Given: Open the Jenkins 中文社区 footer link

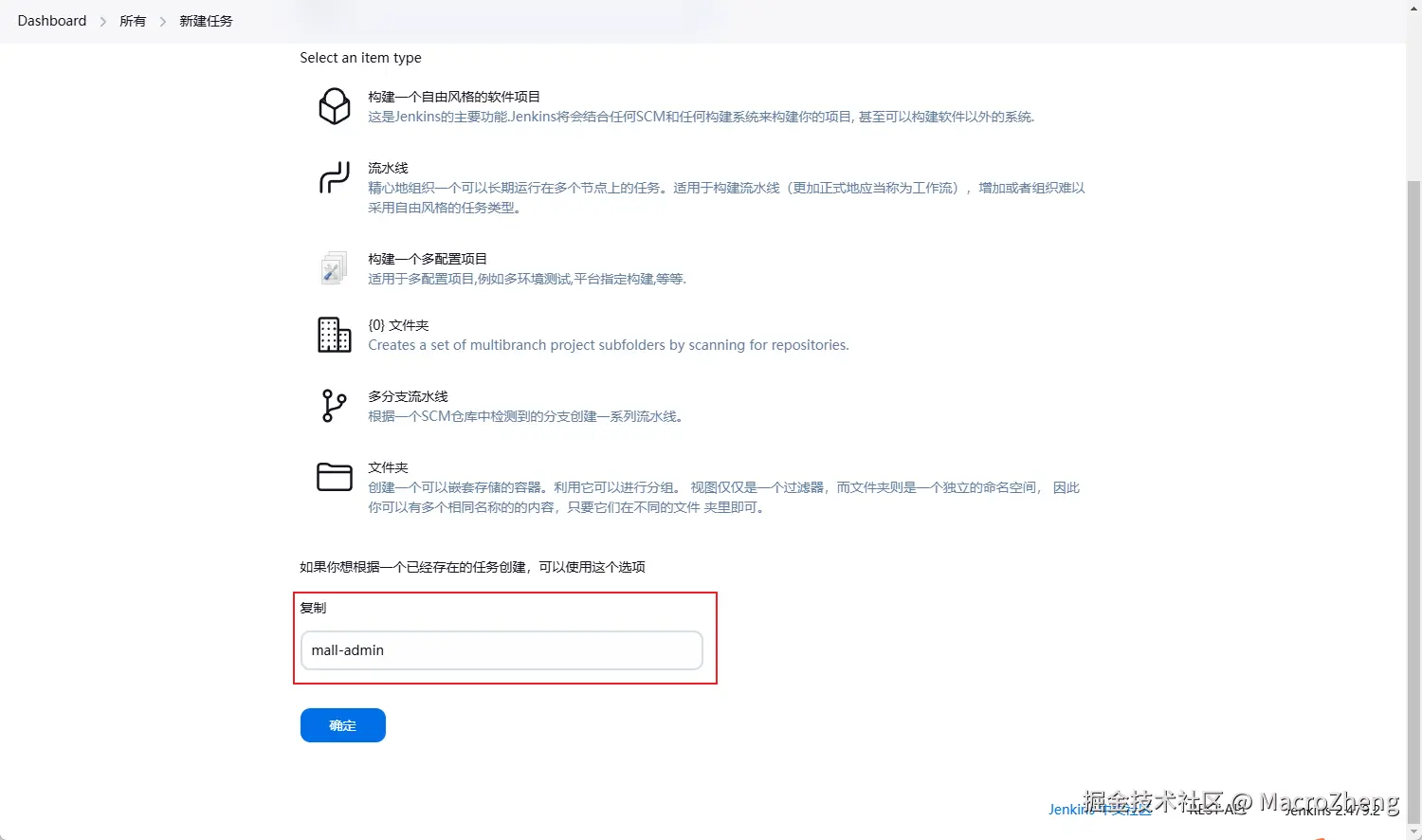Looking at the screenshot, I should [x=1101, y=810].
